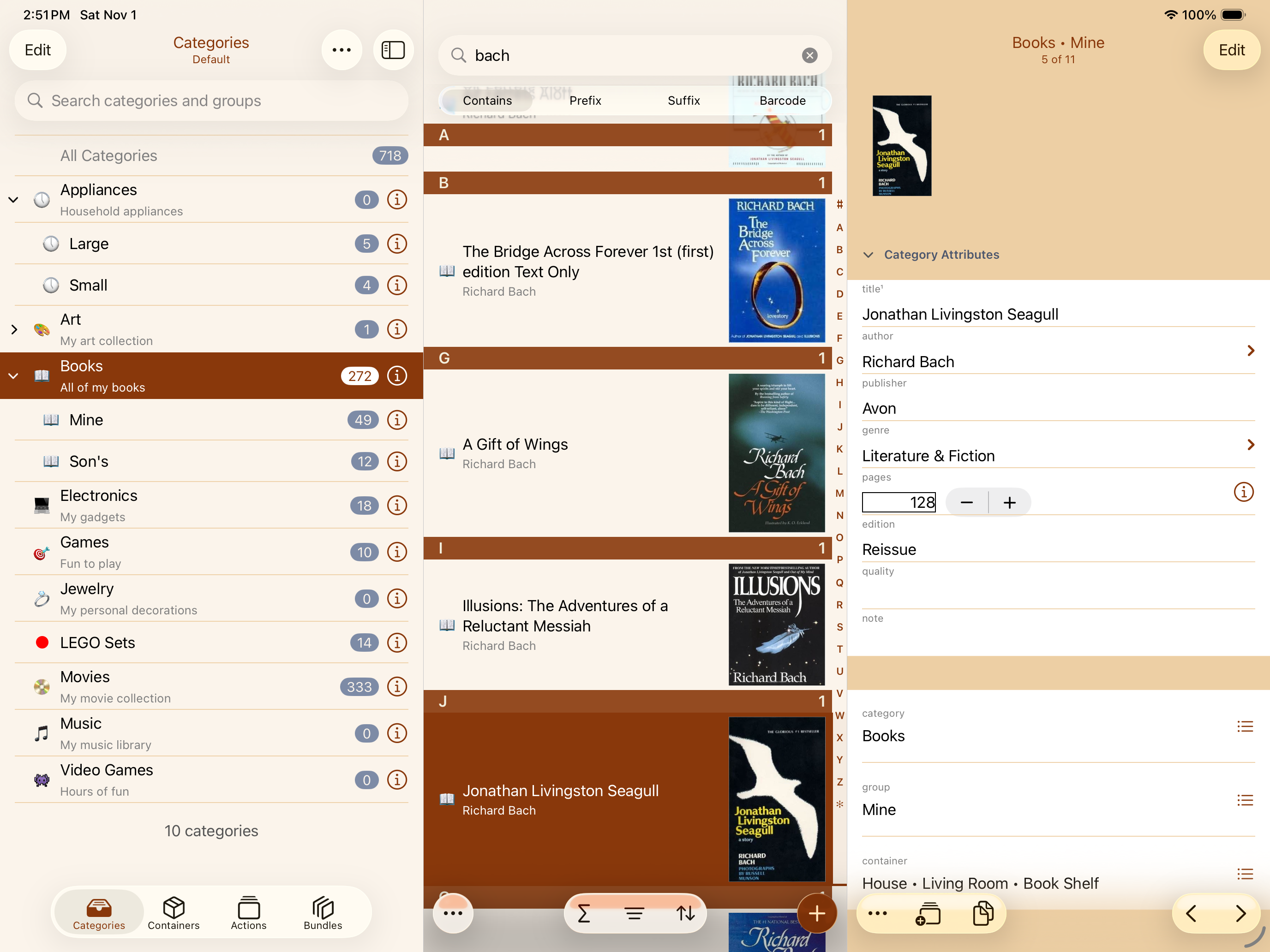Screen dimensions: 1270x952
Task: Toggle the sidebar layout icon
Action: 393,50
